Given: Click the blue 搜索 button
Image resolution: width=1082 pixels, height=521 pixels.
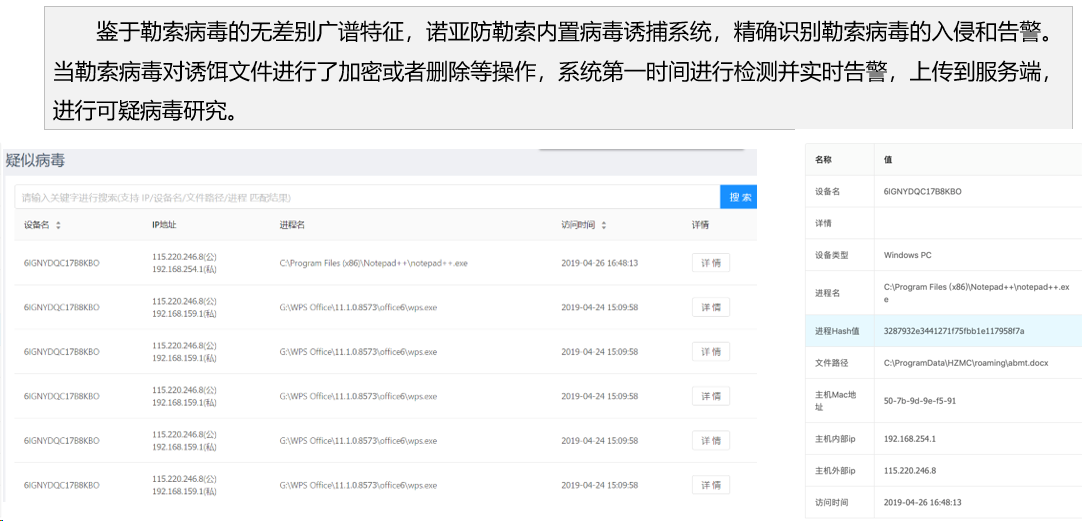Looking at the screenshot, I should pos(738,197).
